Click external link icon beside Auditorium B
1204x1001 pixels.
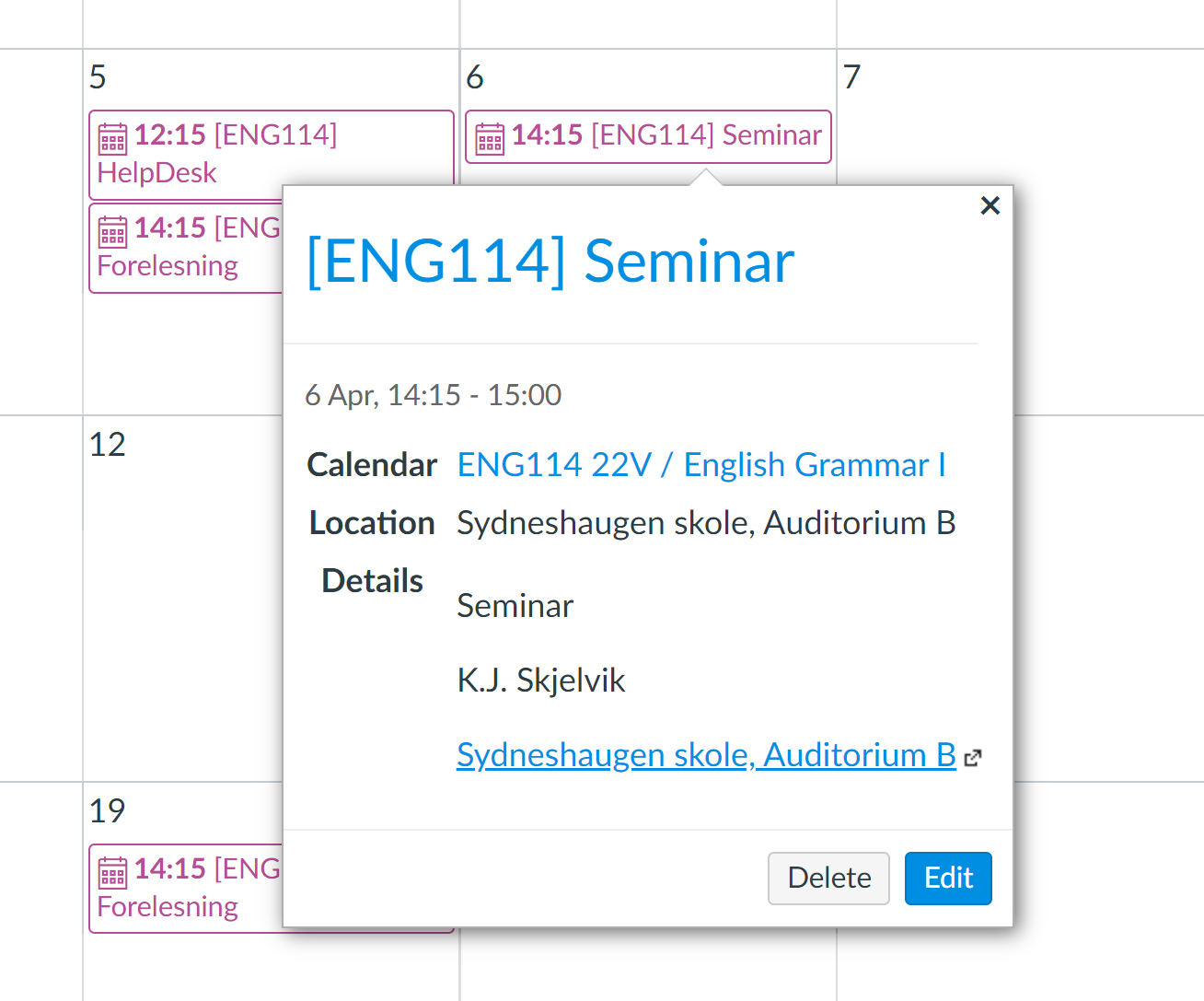click(x=973, y=758)
